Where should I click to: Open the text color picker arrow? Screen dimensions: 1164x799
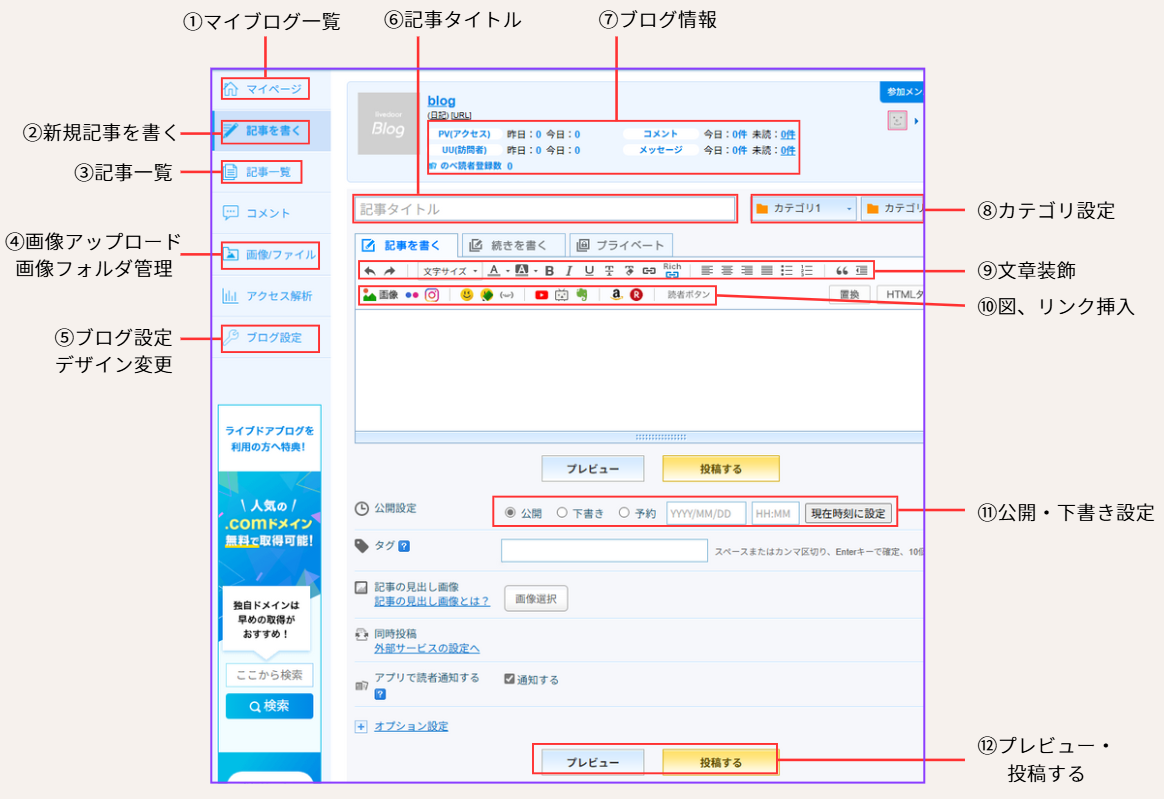[507, 271]
